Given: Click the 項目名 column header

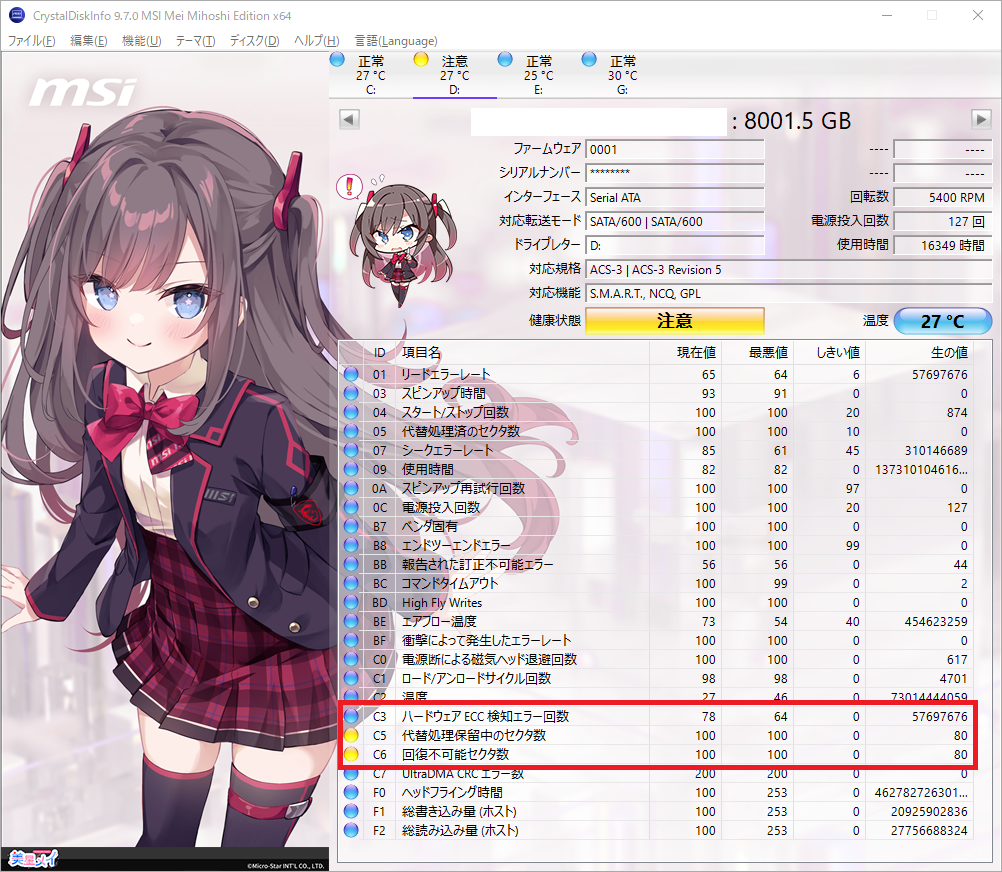Looking at the screenshot, I should (x=522, y=353).
